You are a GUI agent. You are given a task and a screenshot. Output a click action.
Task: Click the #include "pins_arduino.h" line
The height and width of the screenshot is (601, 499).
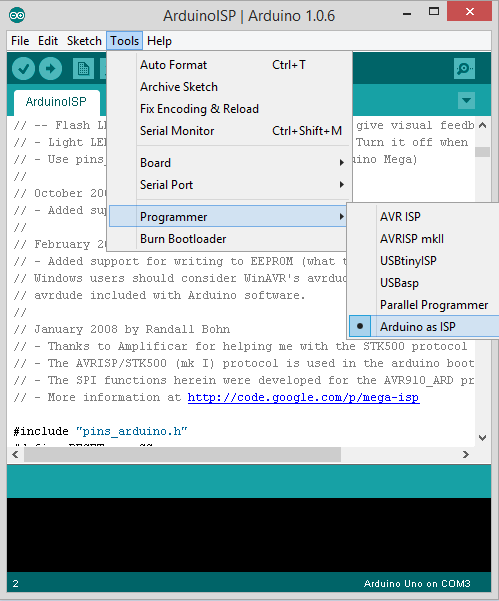[x=100, y=431]
